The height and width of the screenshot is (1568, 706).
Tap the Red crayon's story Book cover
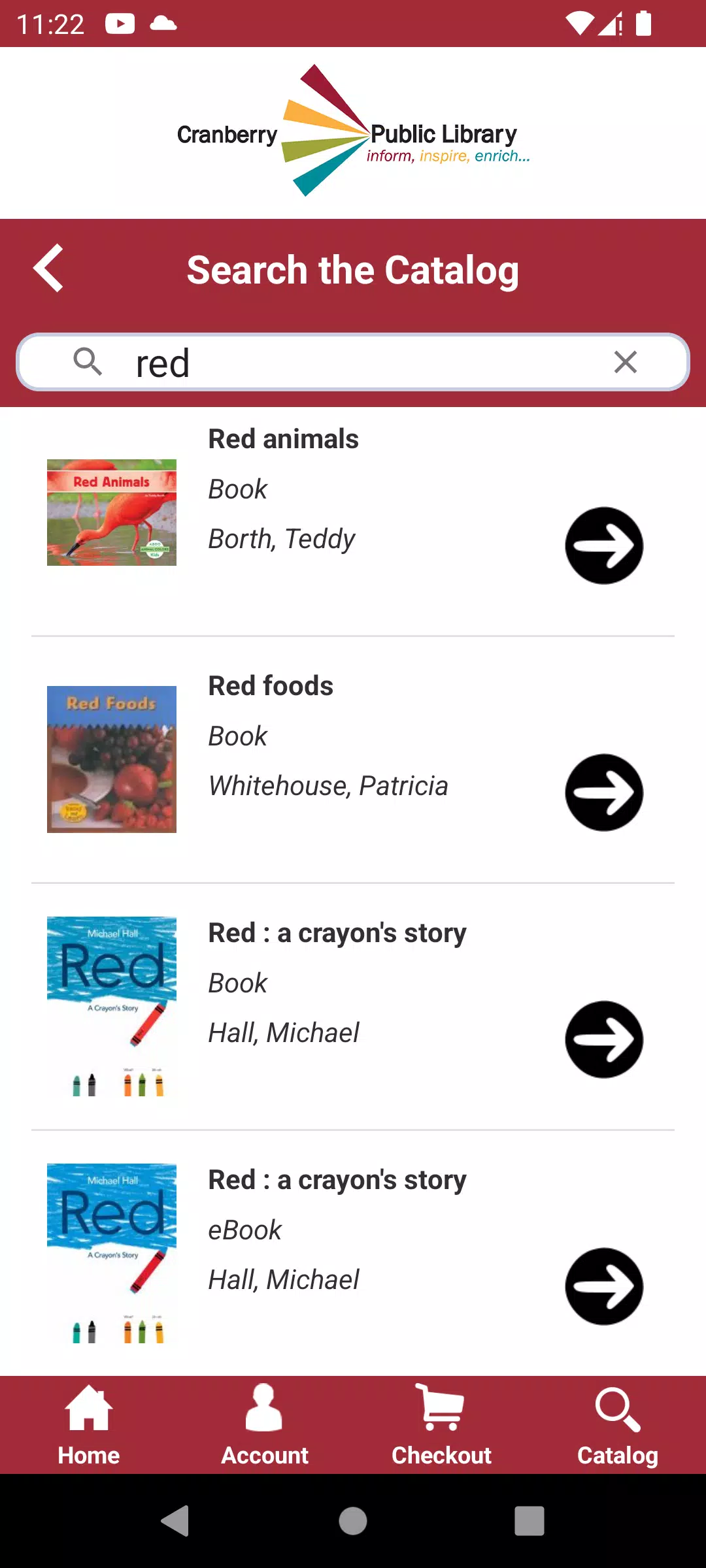[x=112, y=1006]
